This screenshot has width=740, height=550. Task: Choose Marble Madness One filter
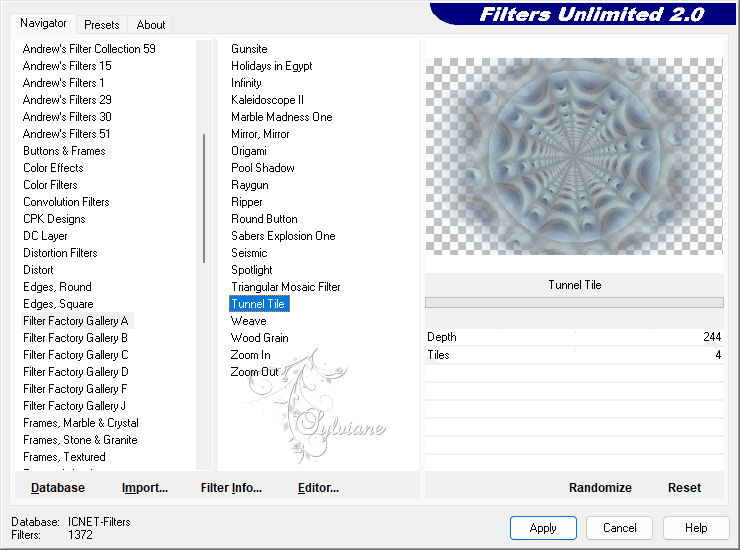point(282,117)
